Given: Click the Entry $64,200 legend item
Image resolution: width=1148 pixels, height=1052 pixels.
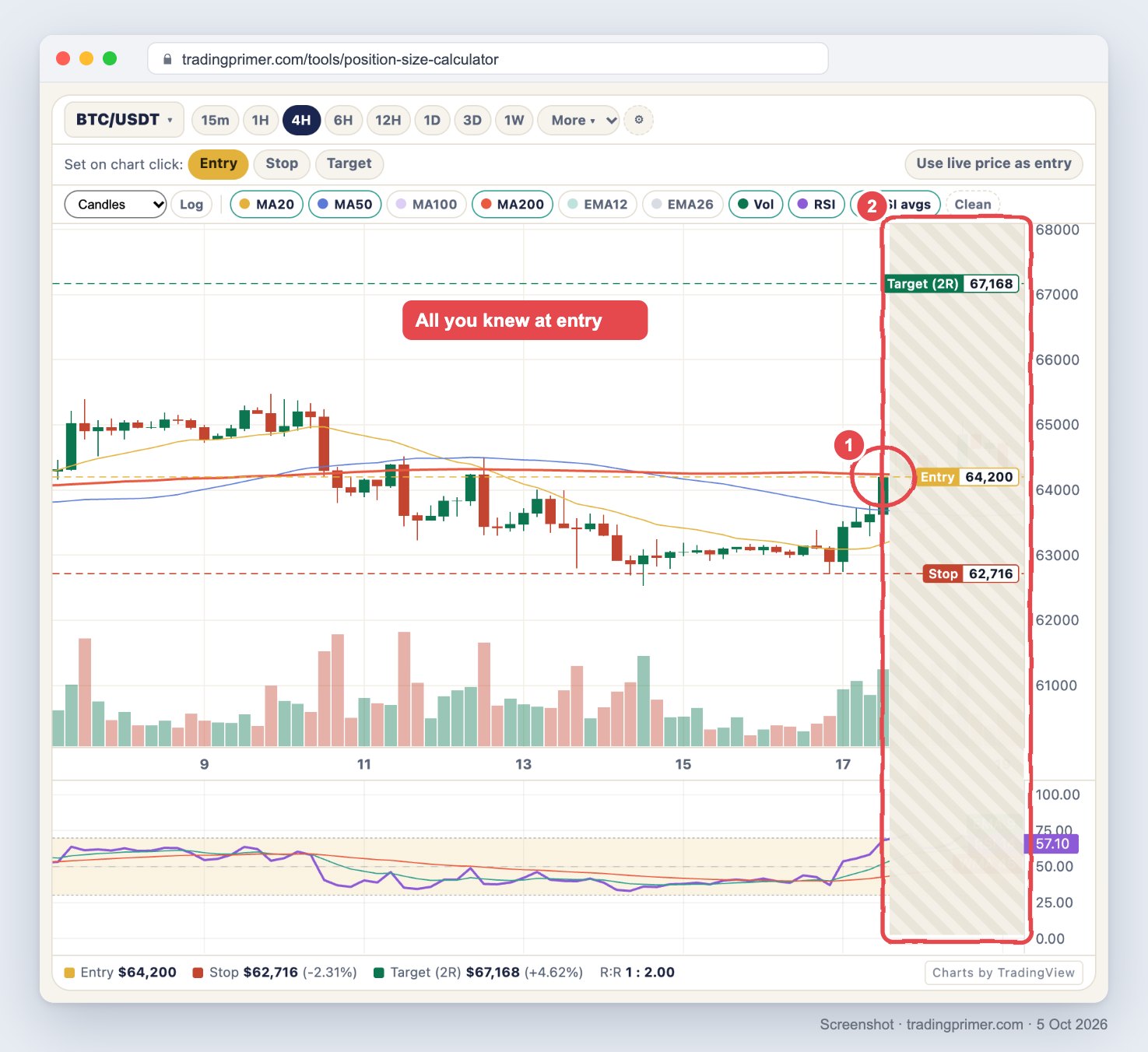Looking at the screenshot, I should (x=121, y=973).
